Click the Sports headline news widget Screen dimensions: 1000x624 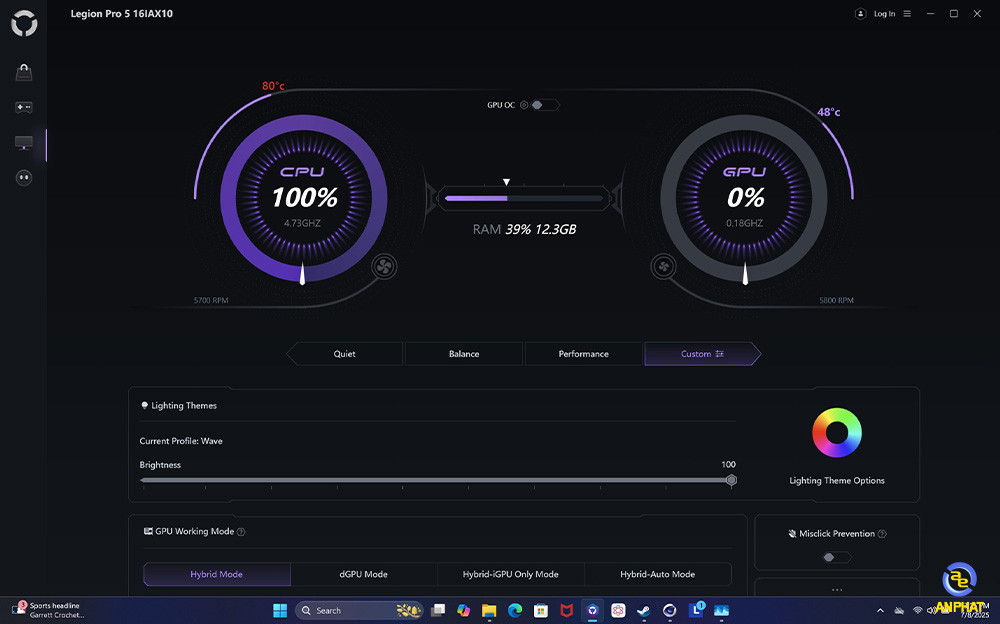48,610
